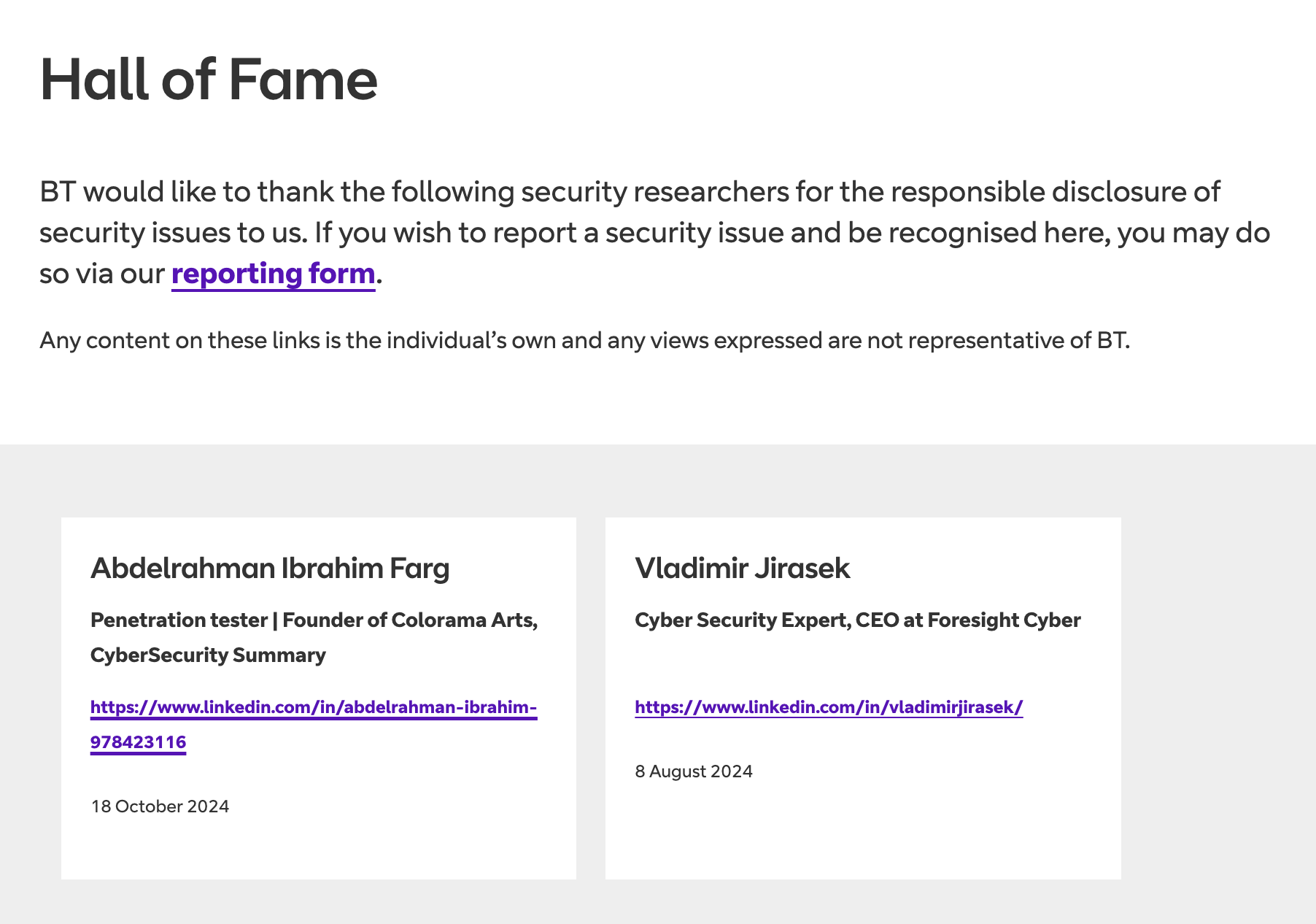This screenshot has width=1316, height=924.
Task: Click the 978423116 part of LinkedIn URL
Action: 138,742
